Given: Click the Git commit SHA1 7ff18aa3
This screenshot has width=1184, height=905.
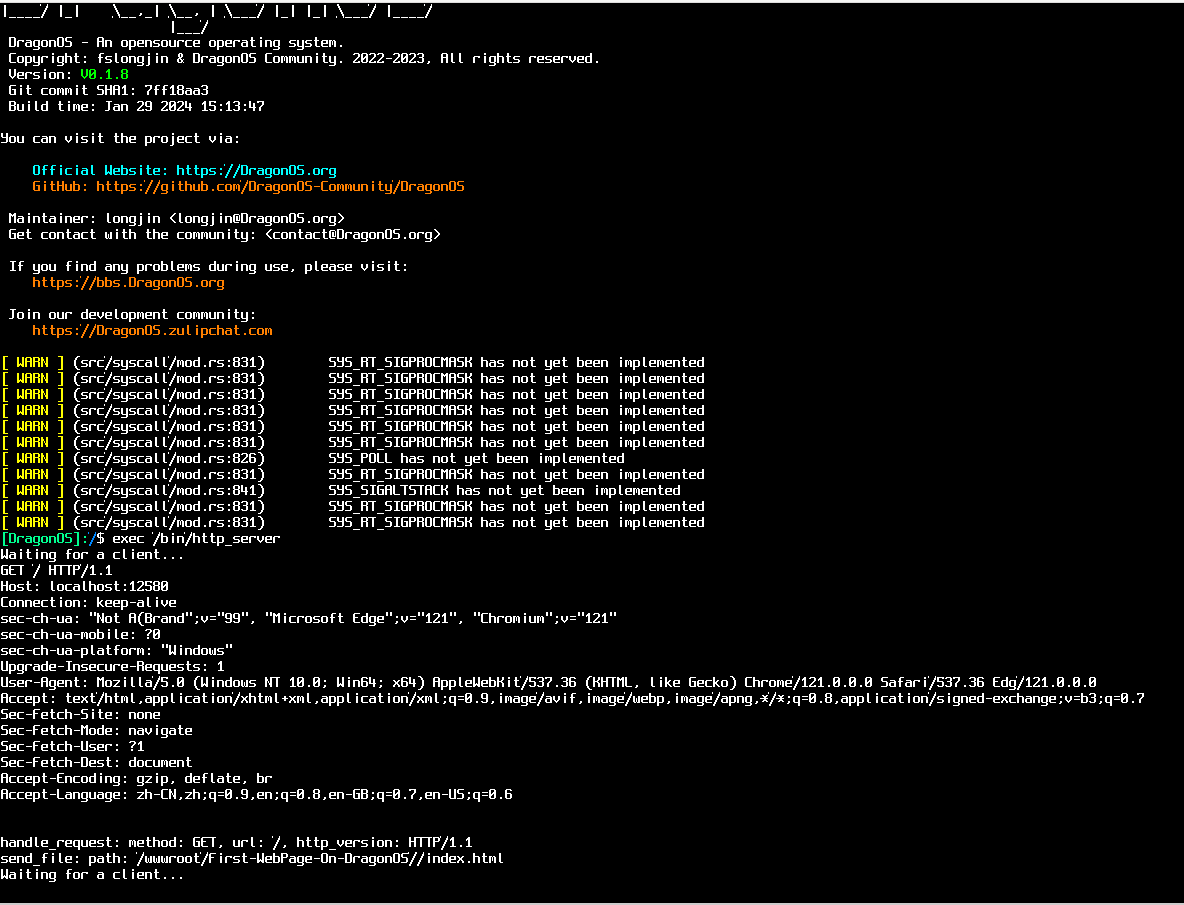Looking at the screenshot, I should pyautogui.click(x=176, y=91).
